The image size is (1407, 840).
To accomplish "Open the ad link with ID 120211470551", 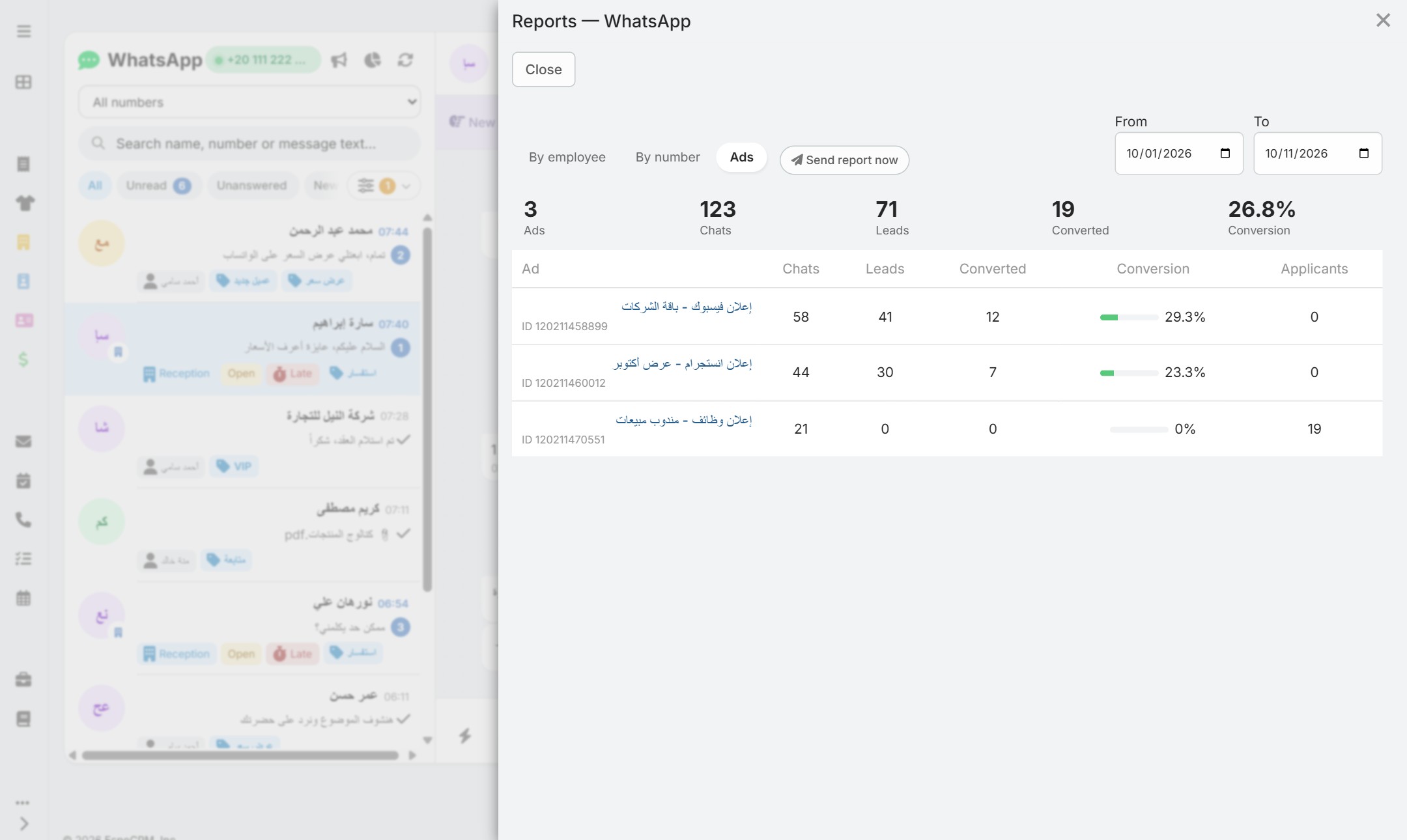I will [683, 420].
